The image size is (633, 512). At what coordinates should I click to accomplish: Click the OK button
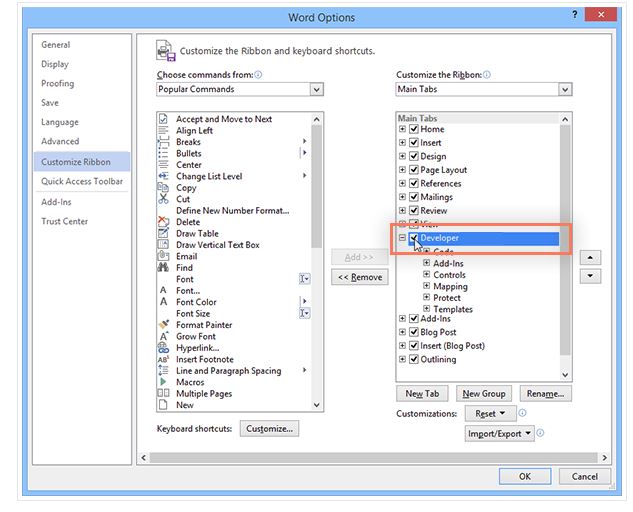pos(525,476)
